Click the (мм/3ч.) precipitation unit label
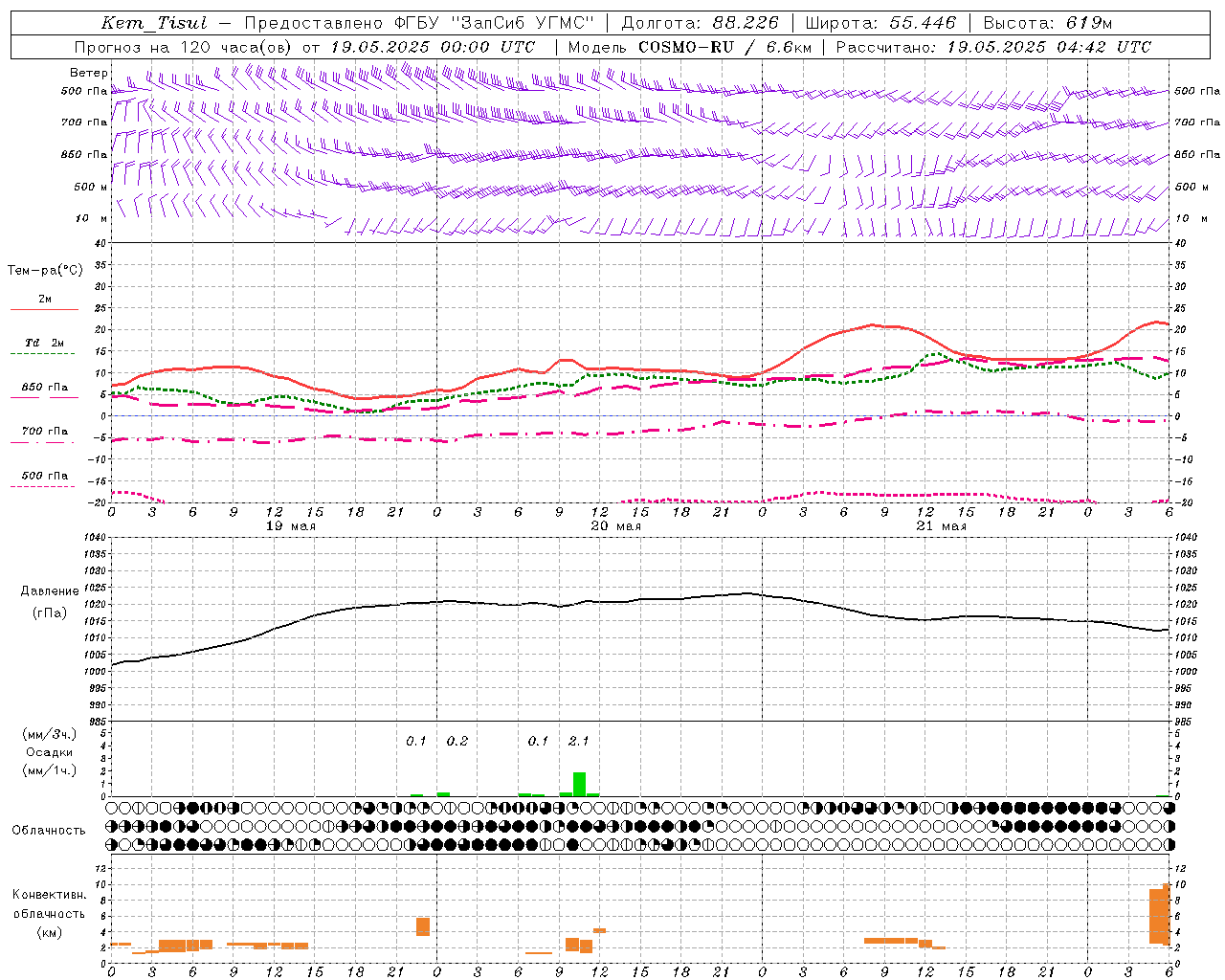This screenshot has width=1225, height=980. 50,734
